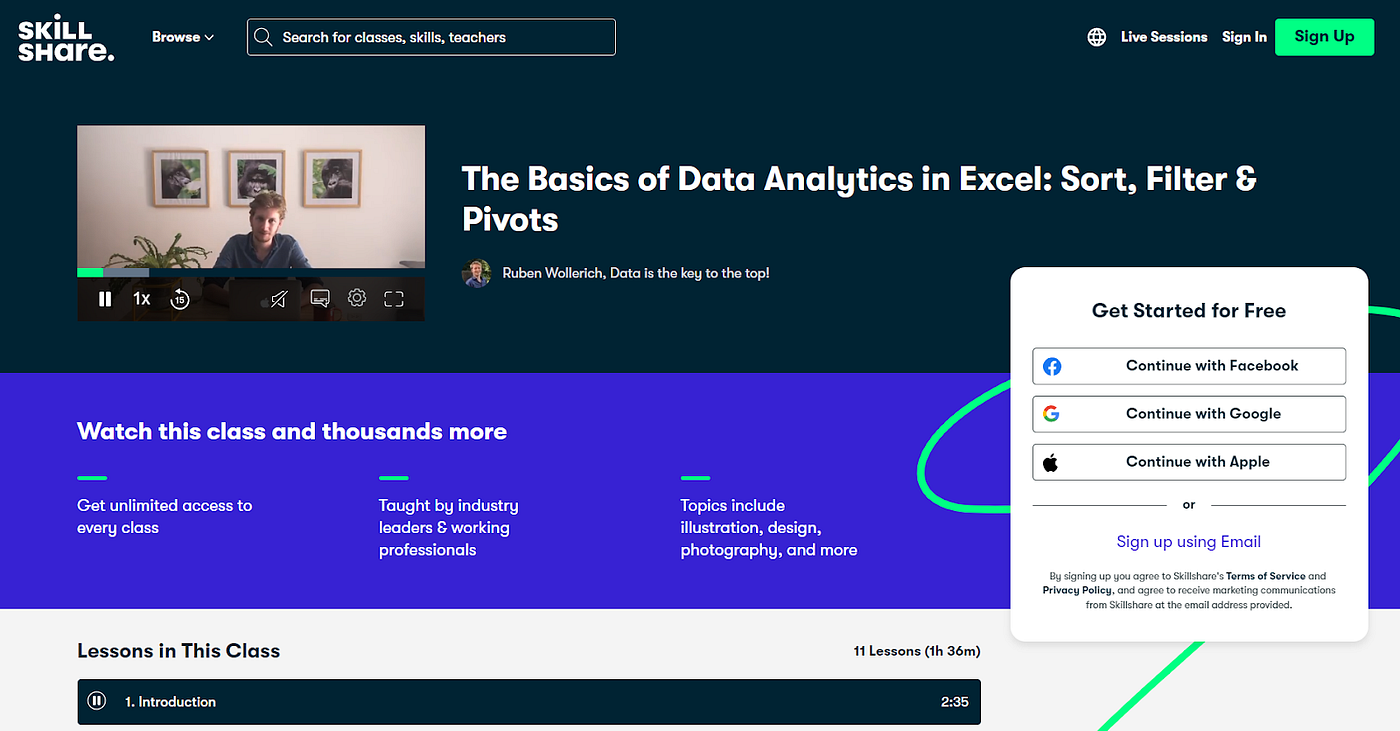Click the Skillshare logo

[66, 40]
